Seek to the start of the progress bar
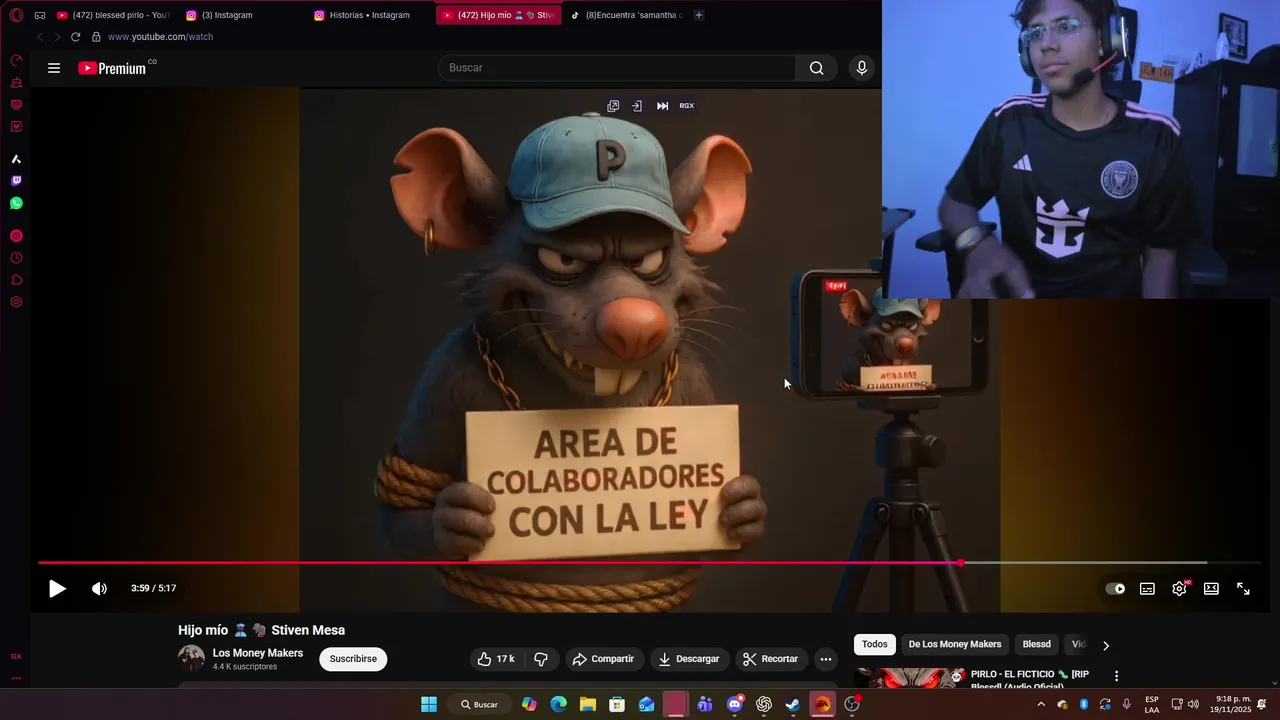Image resolution: width=1280 pixels, height=720 pixels. [40, 563]
